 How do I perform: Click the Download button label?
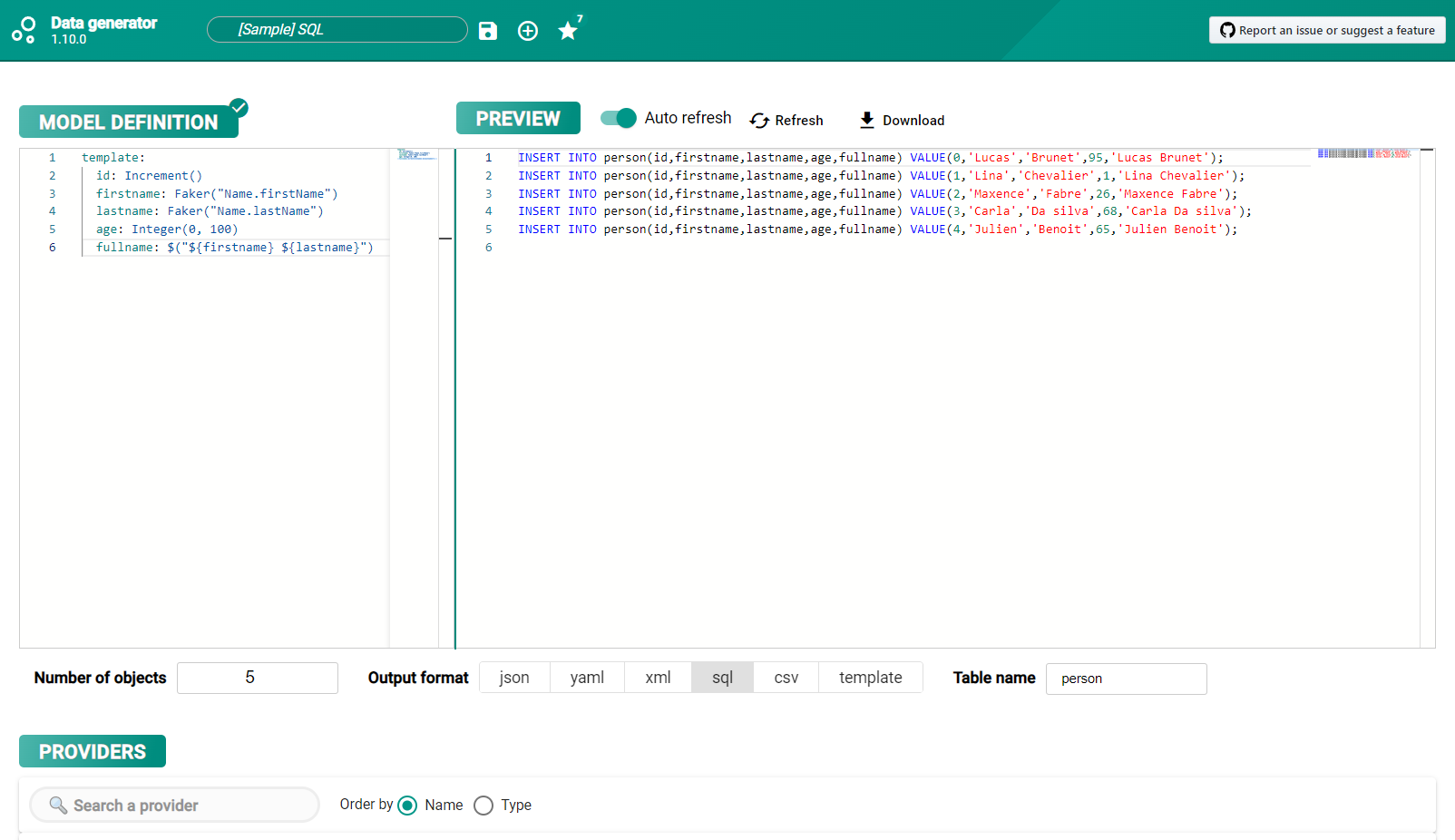[x=913, y=121]
